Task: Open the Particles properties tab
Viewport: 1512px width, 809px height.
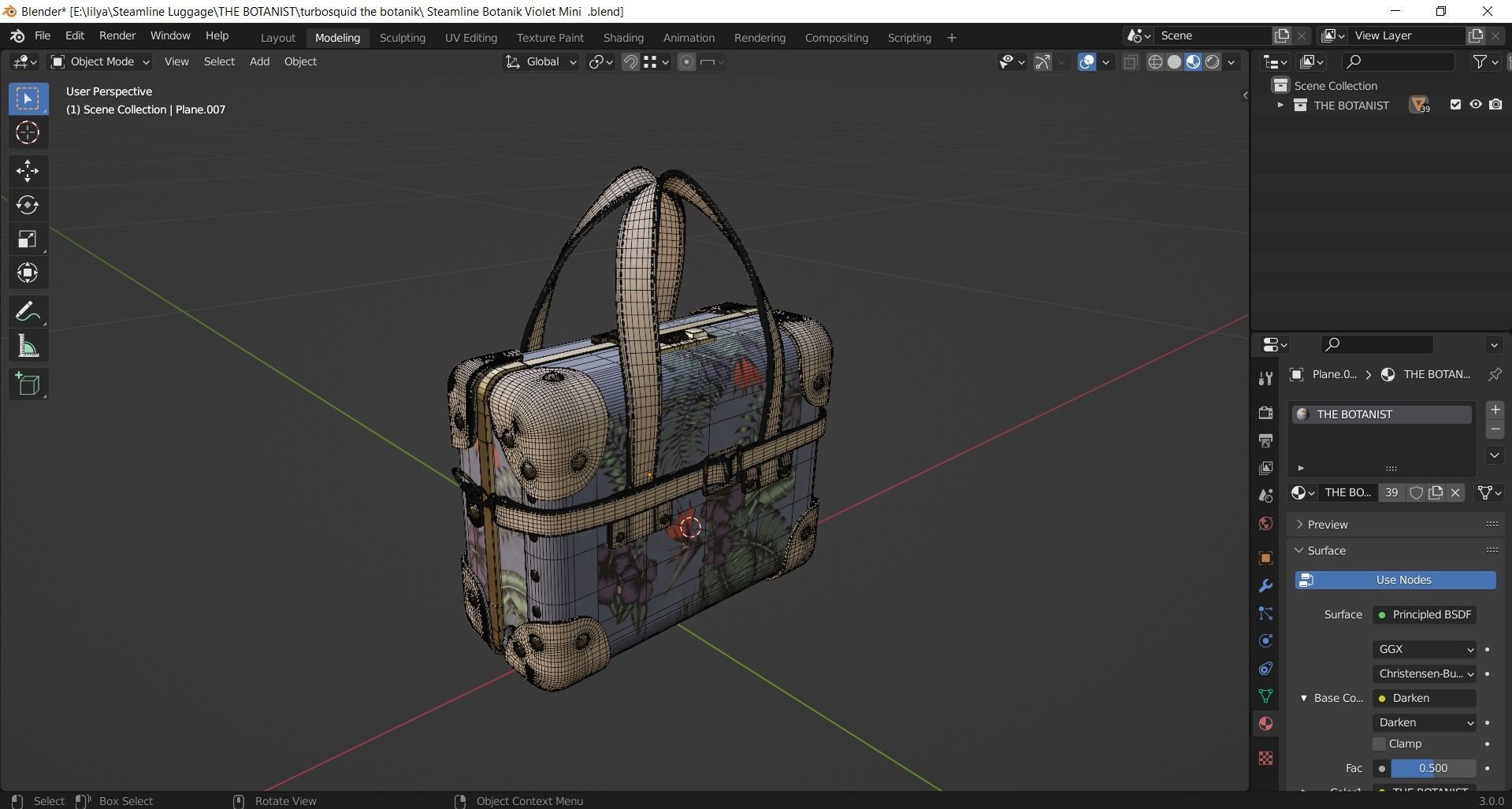Action: (1265, 614)
